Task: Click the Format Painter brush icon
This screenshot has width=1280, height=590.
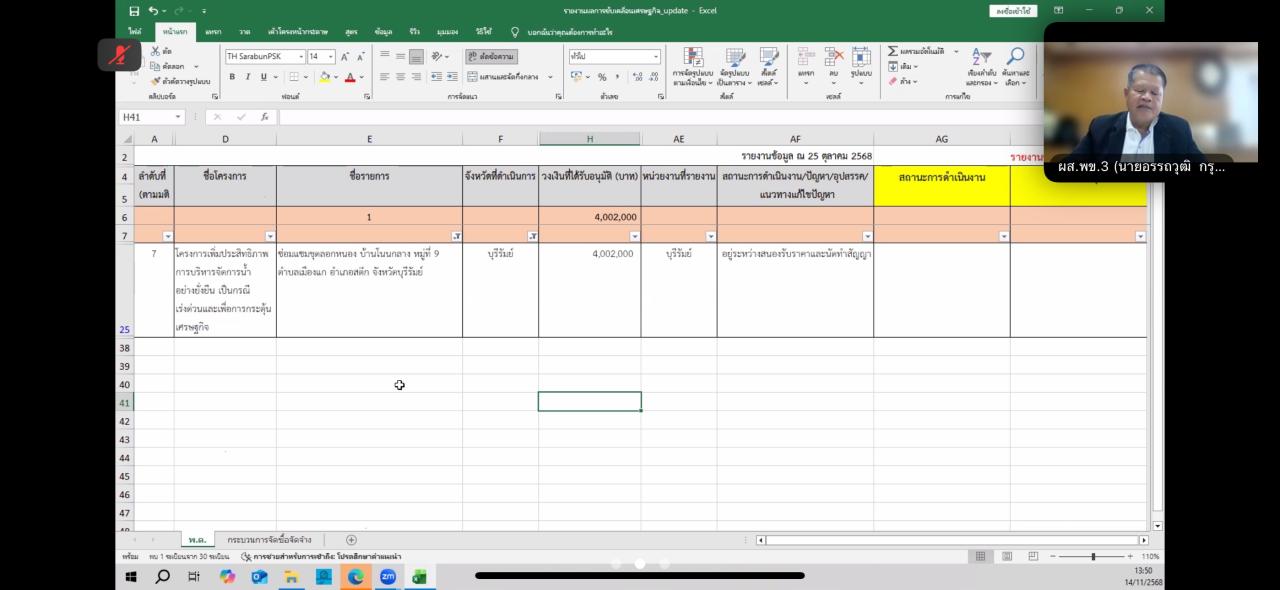Action: point(155,81)
